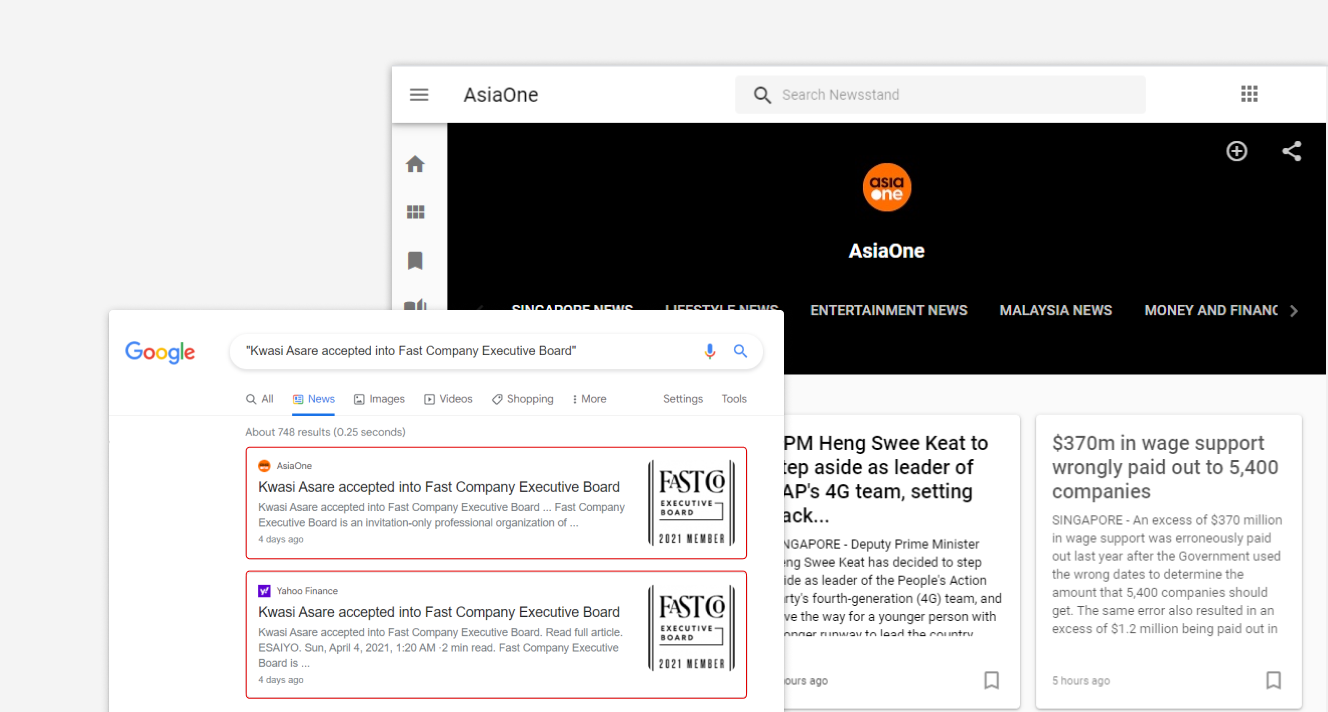Switch to the Images search tab
Viewport: 1328px width, 712px height.
tap(379, 398)
